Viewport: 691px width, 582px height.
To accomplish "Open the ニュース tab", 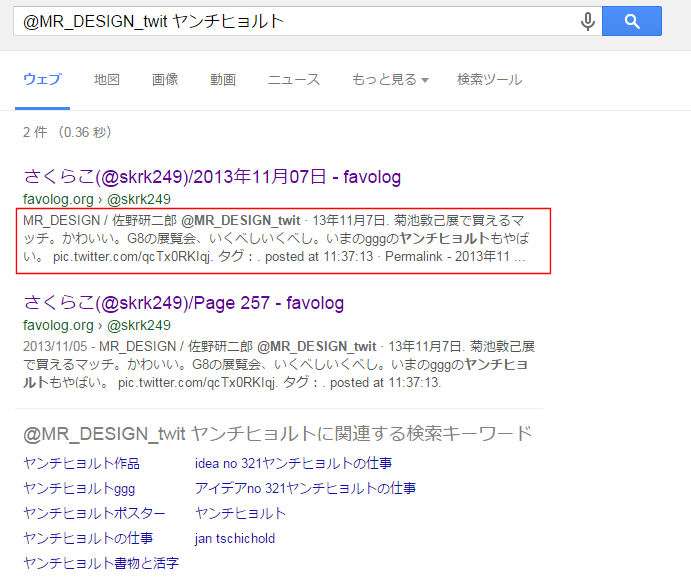I will point(293,80).
